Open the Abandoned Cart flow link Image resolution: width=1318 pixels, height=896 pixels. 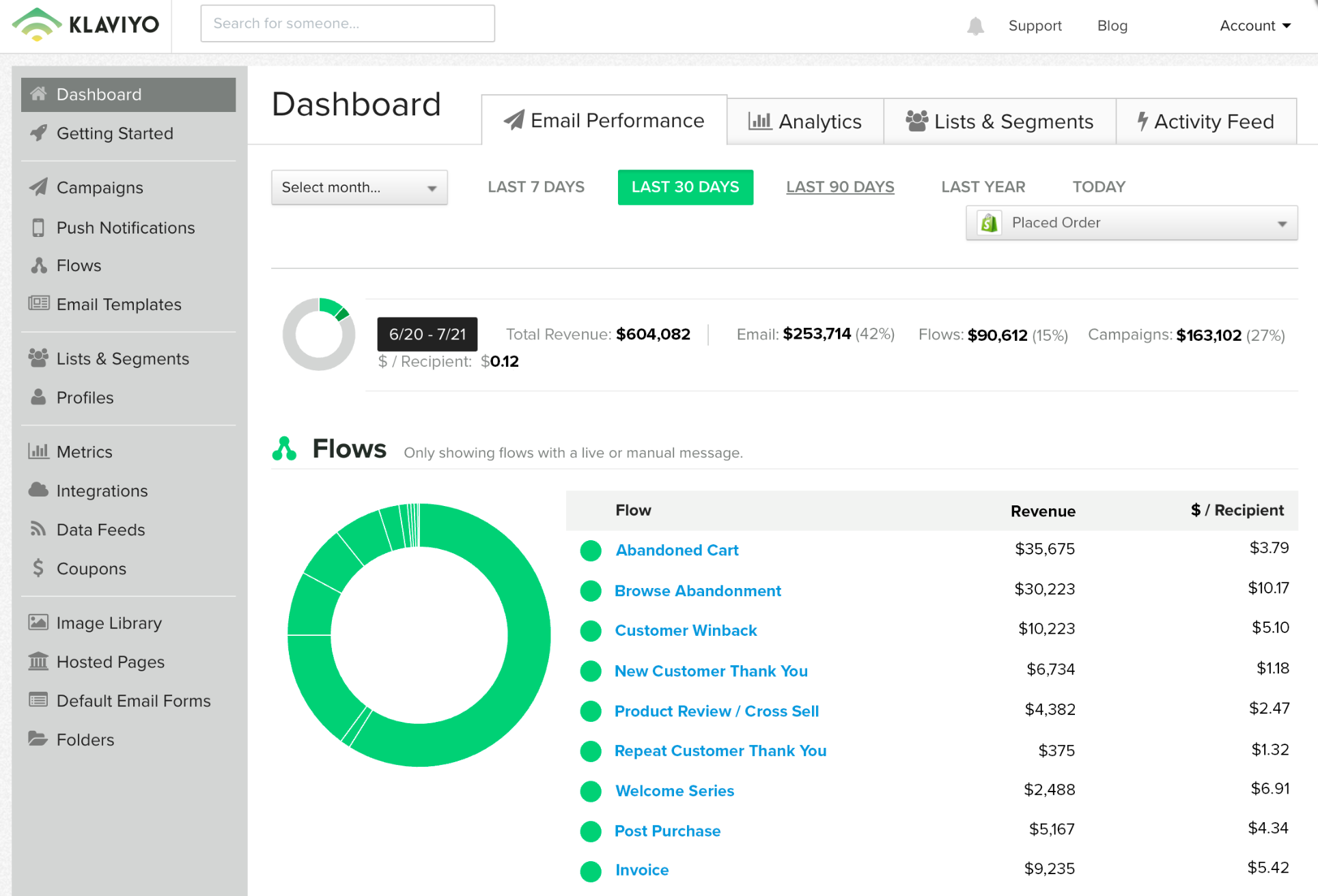click(677, 550)
